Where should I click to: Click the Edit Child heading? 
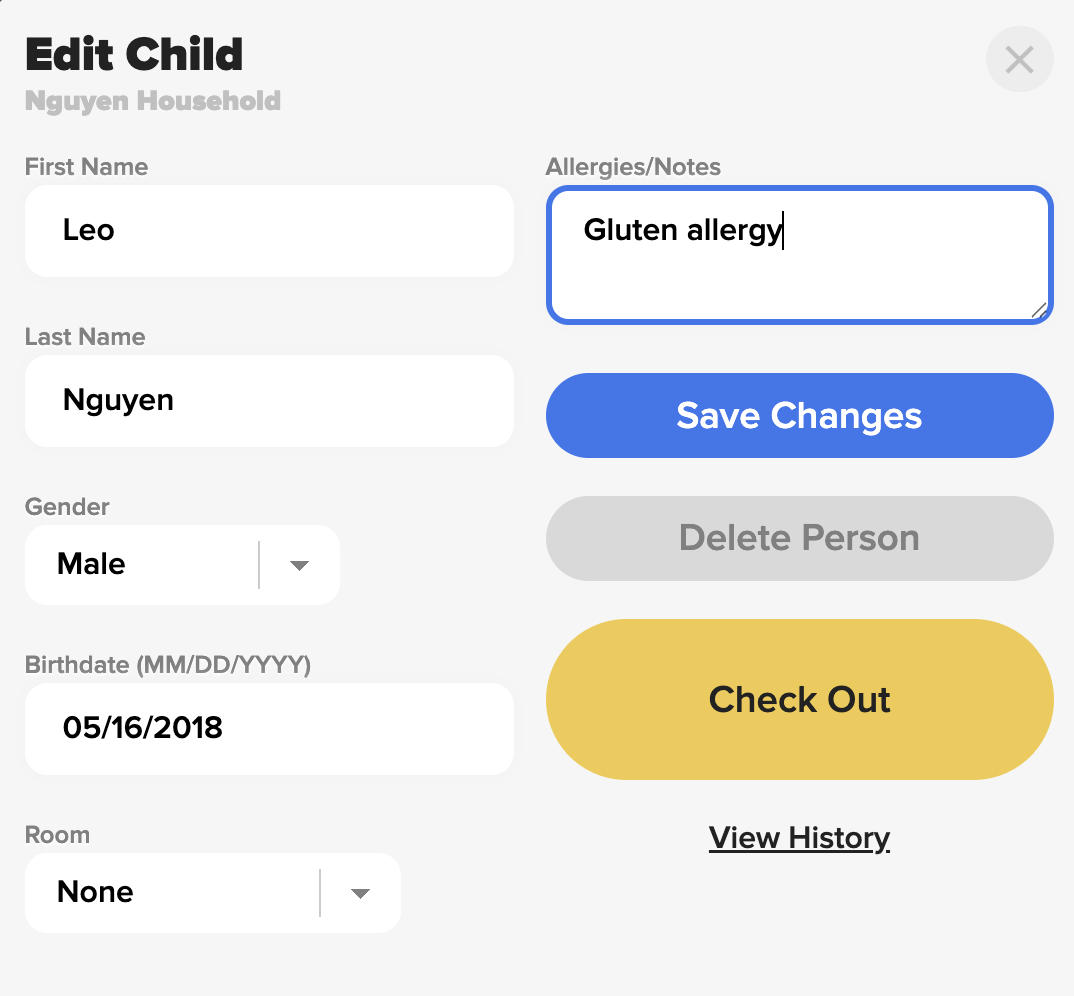(x=134, y=54)
